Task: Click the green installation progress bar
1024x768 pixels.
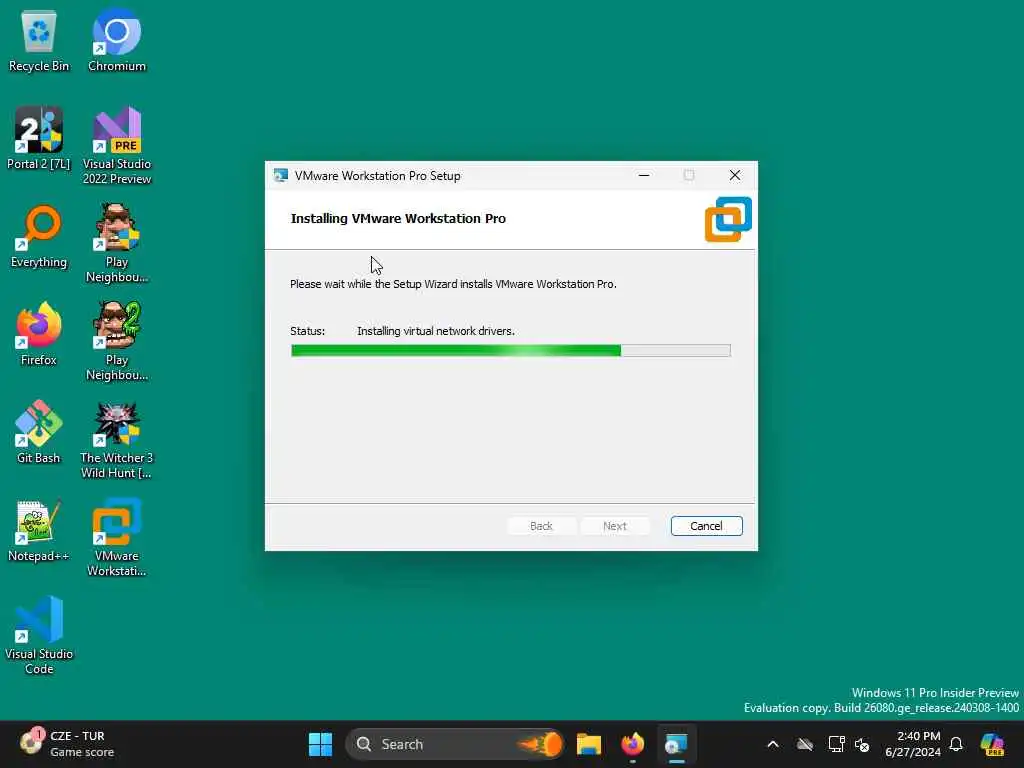Action: [x=511, y=351]
